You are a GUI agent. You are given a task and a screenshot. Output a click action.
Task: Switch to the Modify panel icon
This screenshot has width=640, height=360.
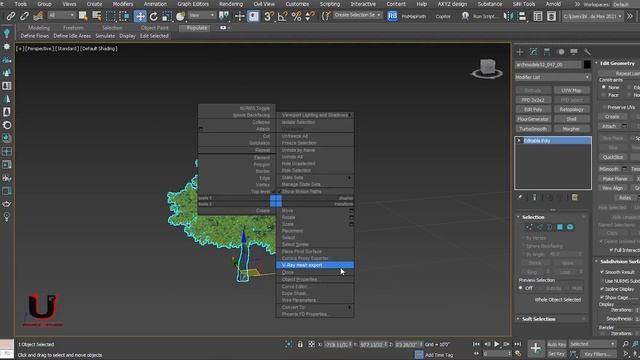coord(533,52)
